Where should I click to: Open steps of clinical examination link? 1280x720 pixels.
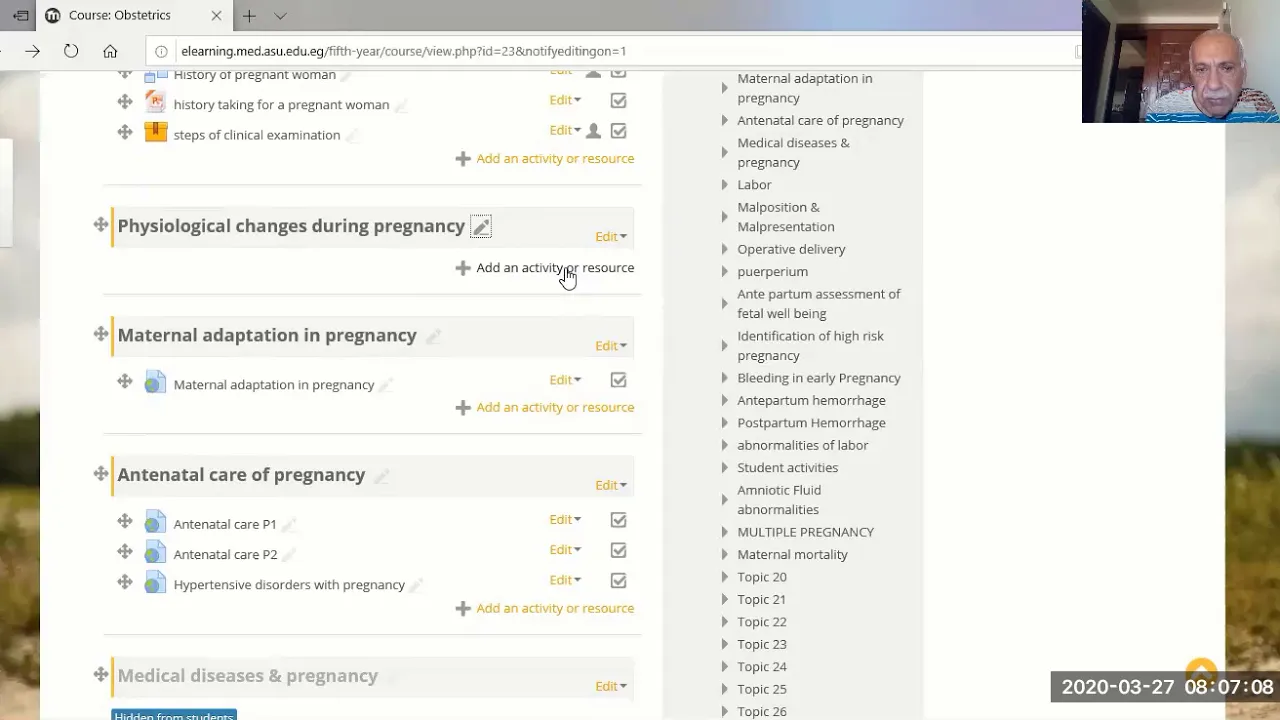[x=257, y=135]
